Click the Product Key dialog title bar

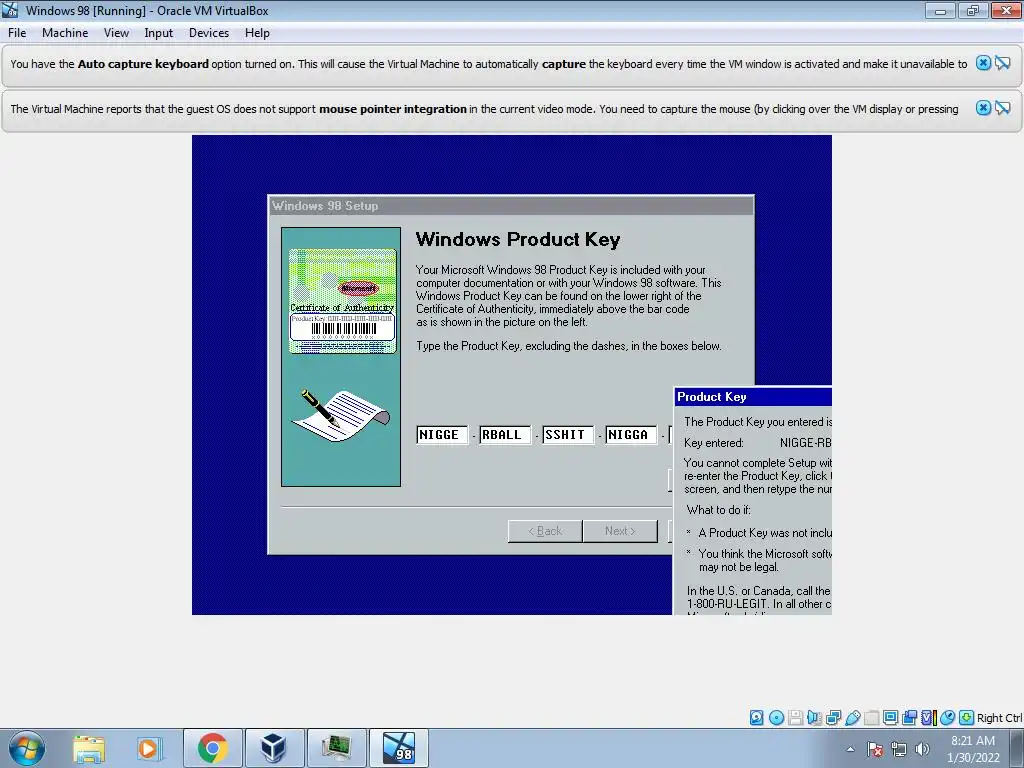pos(753,396)
